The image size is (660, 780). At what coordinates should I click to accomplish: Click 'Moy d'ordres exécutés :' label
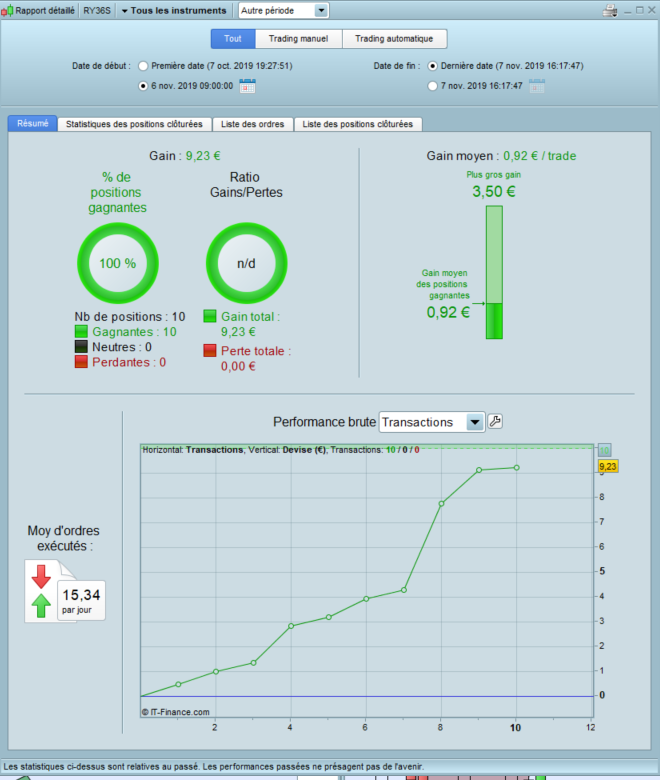coord(63,538)
